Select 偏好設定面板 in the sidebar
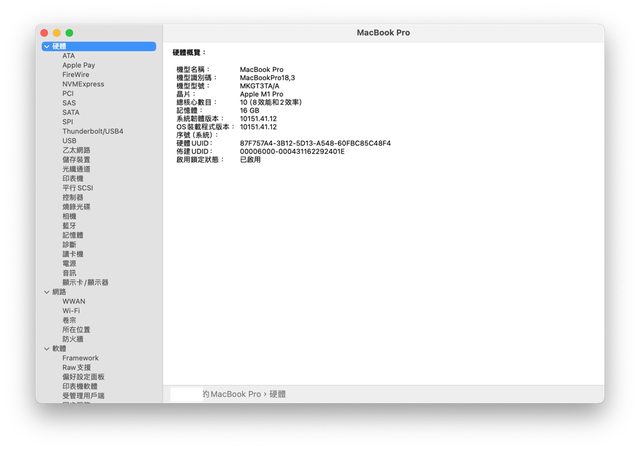The height and width of the screenshot is (450, 640). [83, 377]
